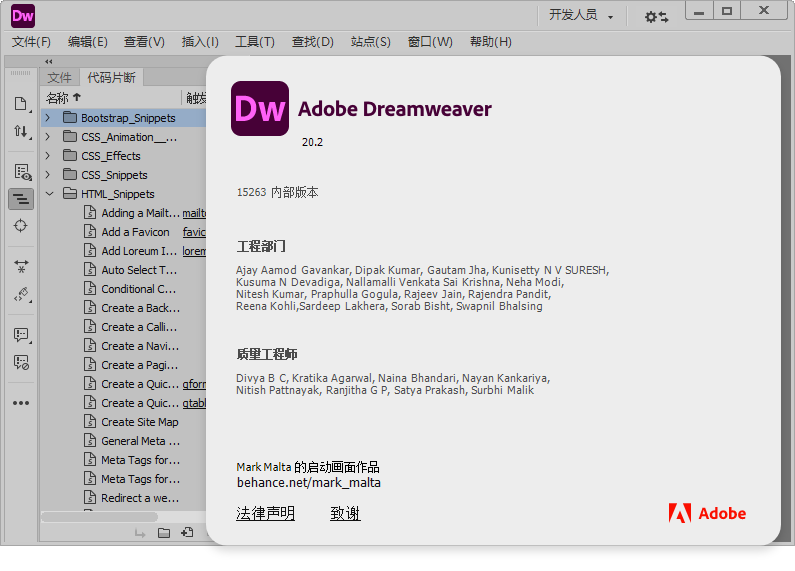Click the Apply Comment icon

pos(21,335)
